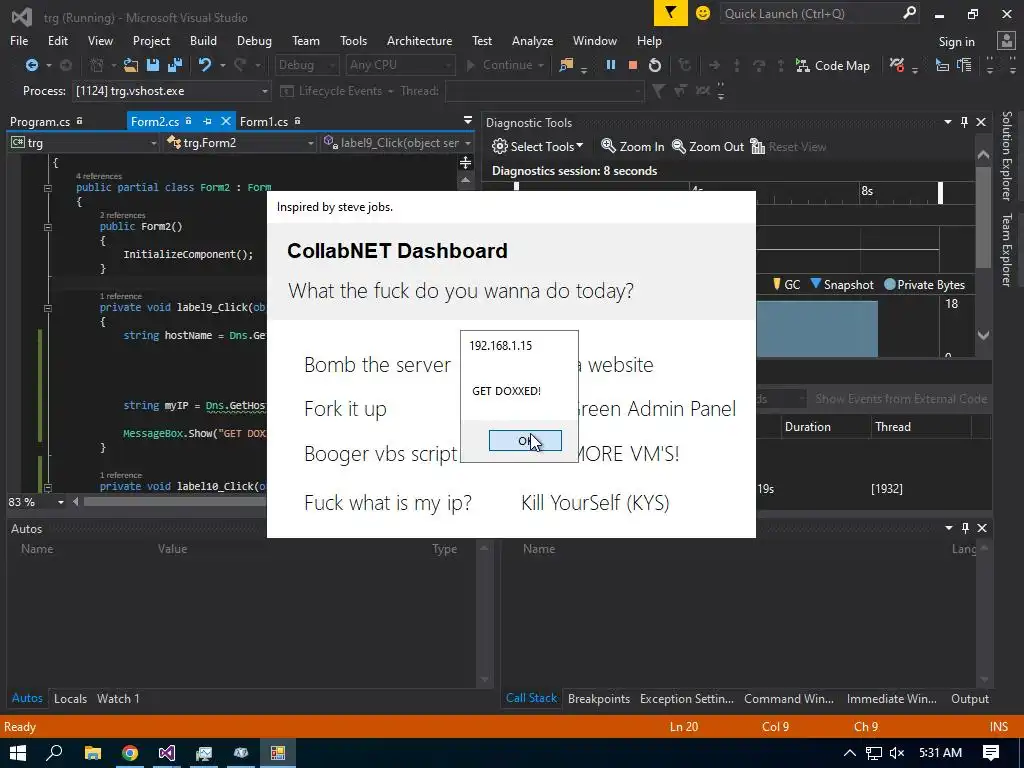Stop debugging with the red square
Image resolution: width=1024 pixels, height=768 pixels.
pos(632,65)
